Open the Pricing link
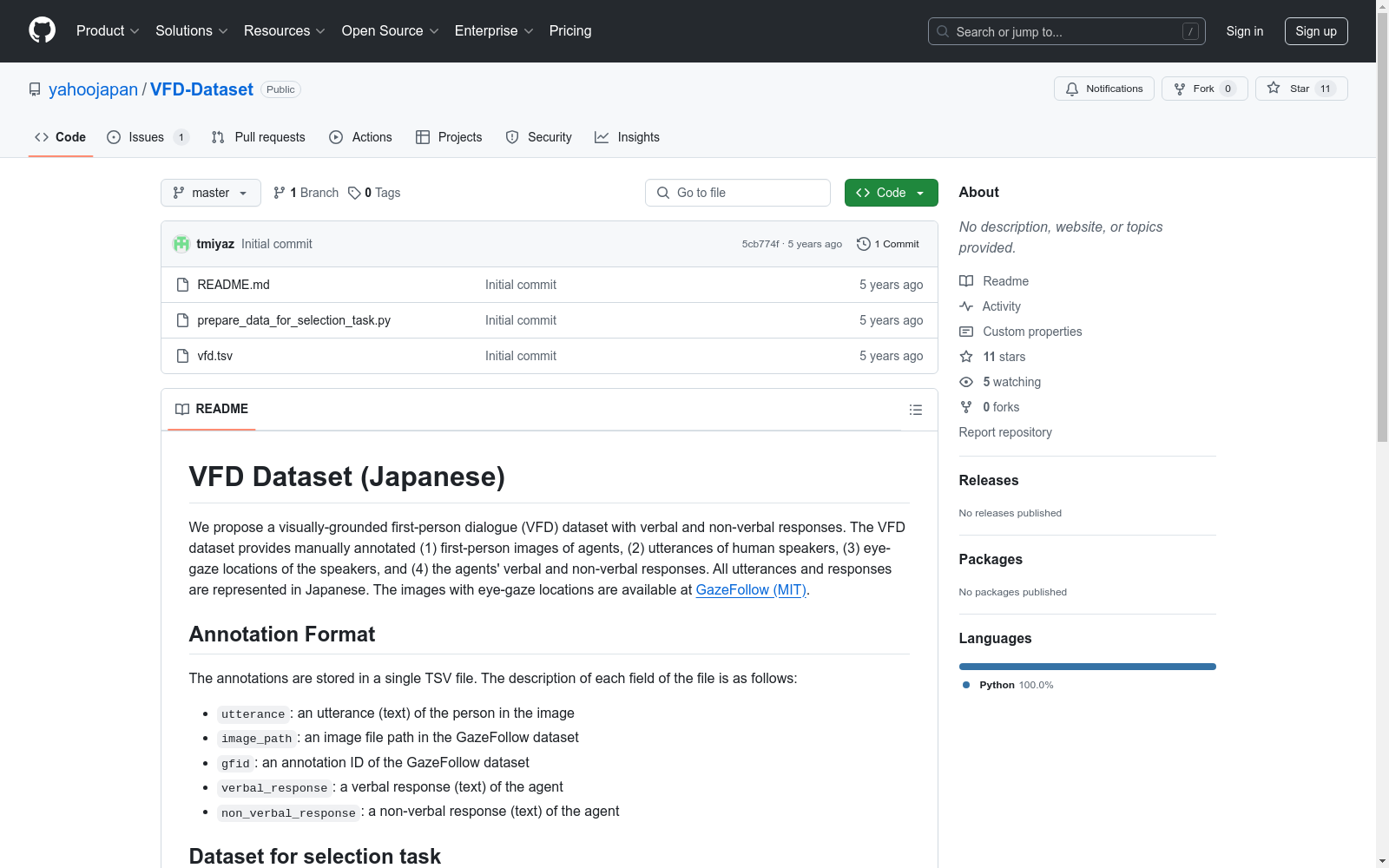The image size is (1389, 868). click(x=570, y=30)
